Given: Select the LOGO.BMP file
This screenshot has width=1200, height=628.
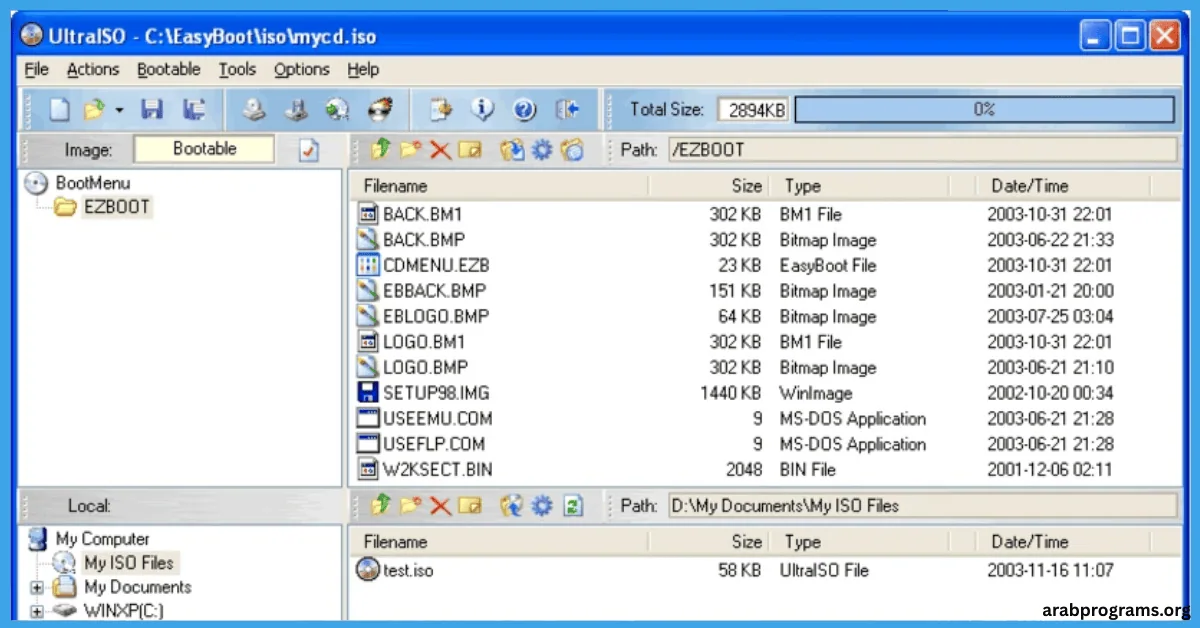Looking at the screenshot, I should (425, 368).
